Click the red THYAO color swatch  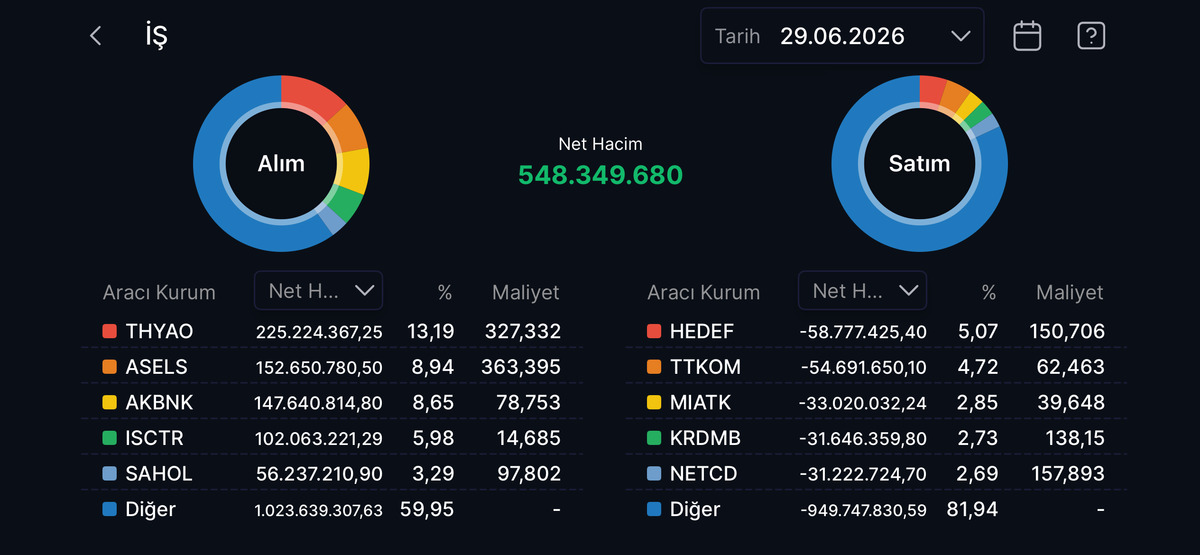(109, 331)
